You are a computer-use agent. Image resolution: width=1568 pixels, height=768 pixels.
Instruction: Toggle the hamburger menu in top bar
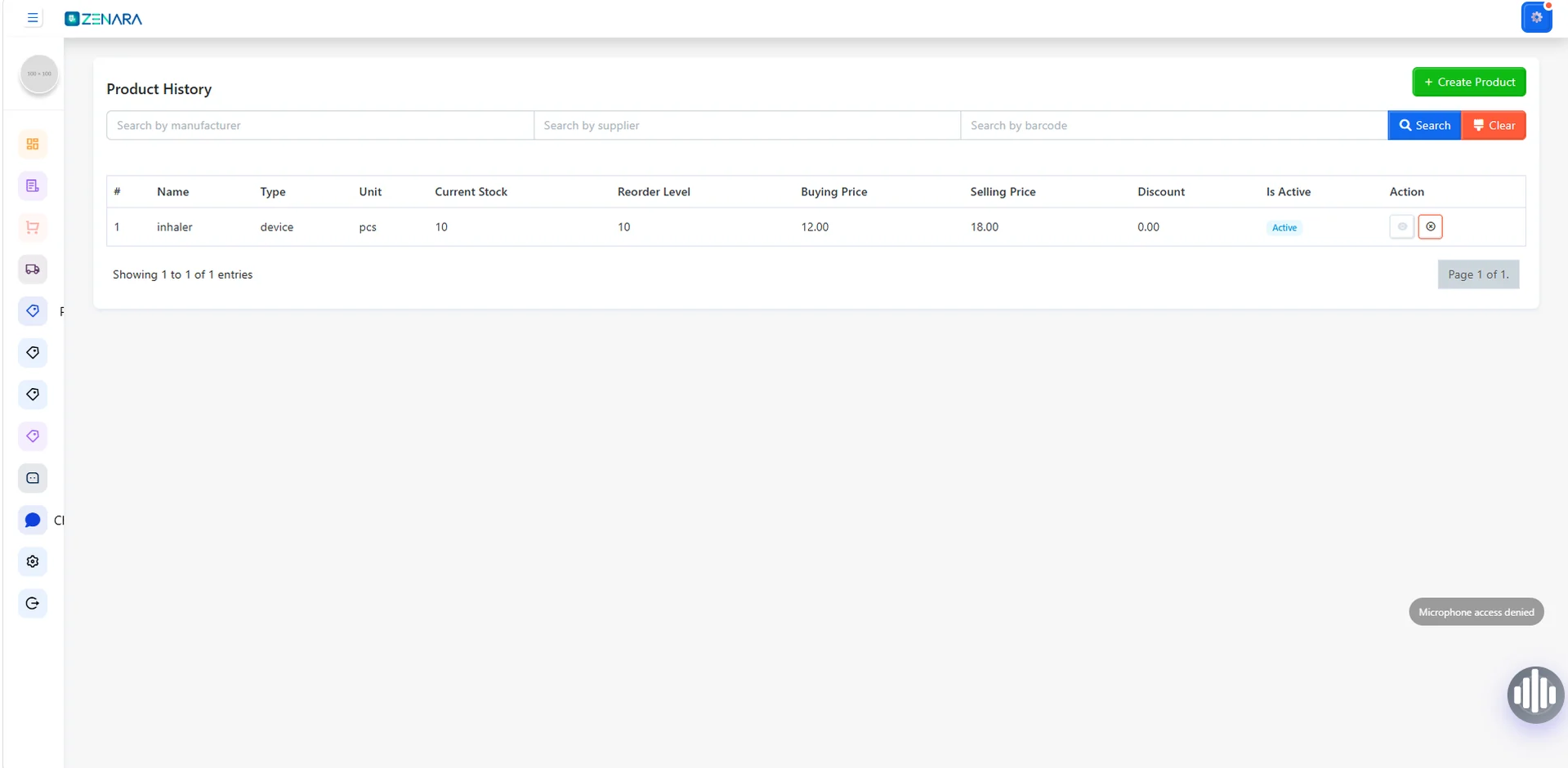click(x=33, y=18)
